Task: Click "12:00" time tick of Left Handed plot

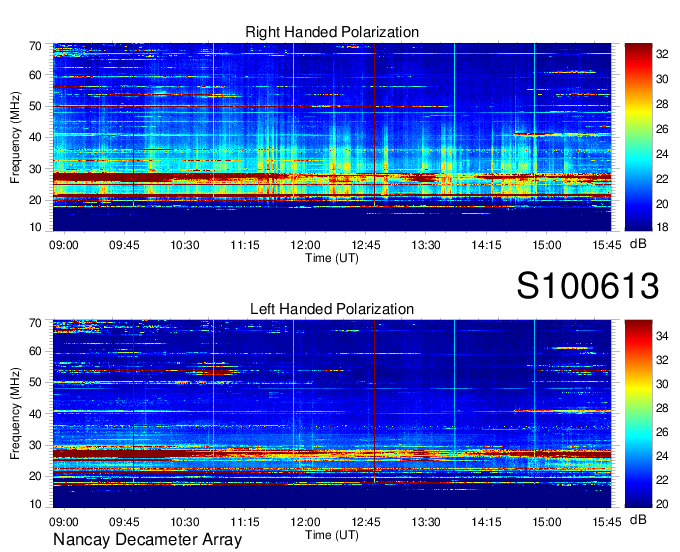Action: [x=305, y=522]
